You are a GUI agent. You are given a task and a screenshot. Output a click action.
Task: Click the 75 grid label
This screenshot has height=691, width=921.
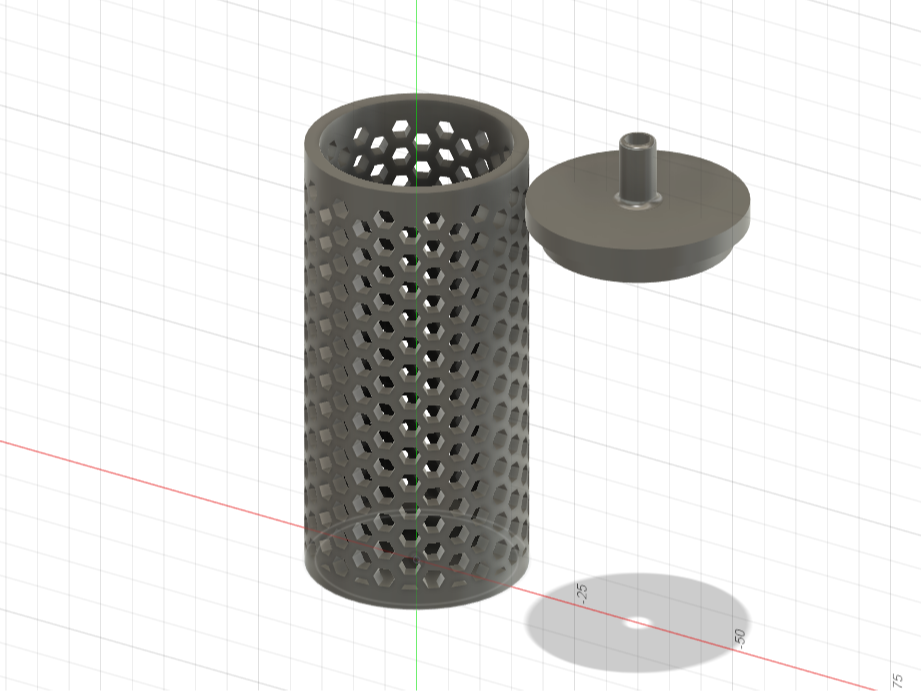(x=897, y=680)
